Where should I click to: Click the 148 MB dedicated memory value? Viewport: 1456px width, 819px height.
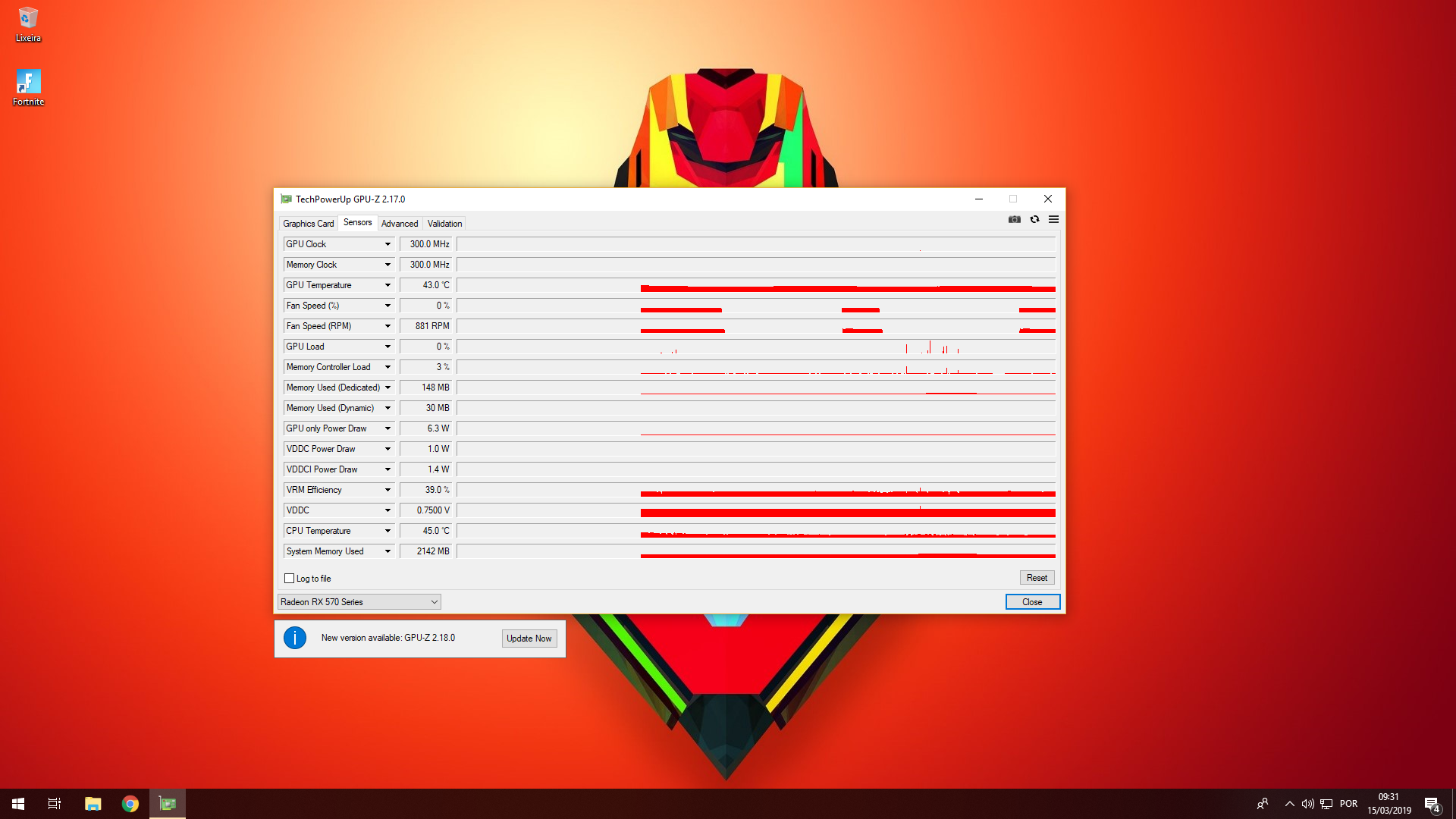tap(425, 388)
